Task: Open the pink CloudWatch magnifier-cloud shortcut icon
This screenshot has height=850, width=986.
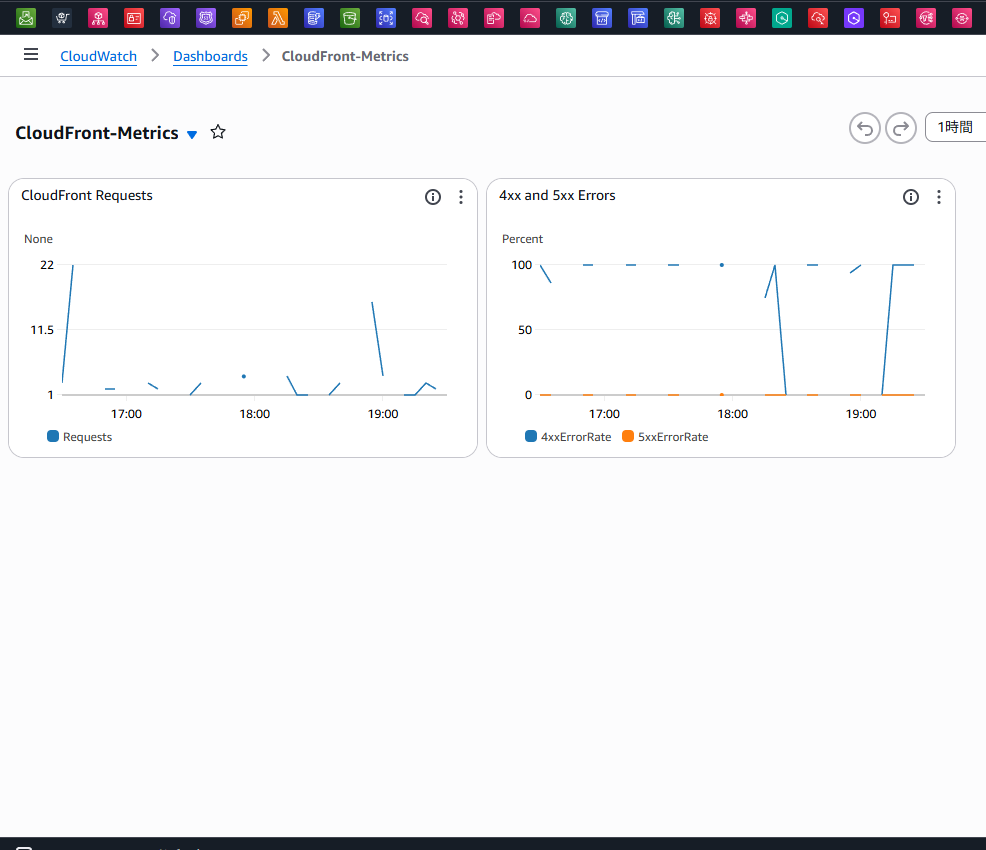Action: (422, 18)
